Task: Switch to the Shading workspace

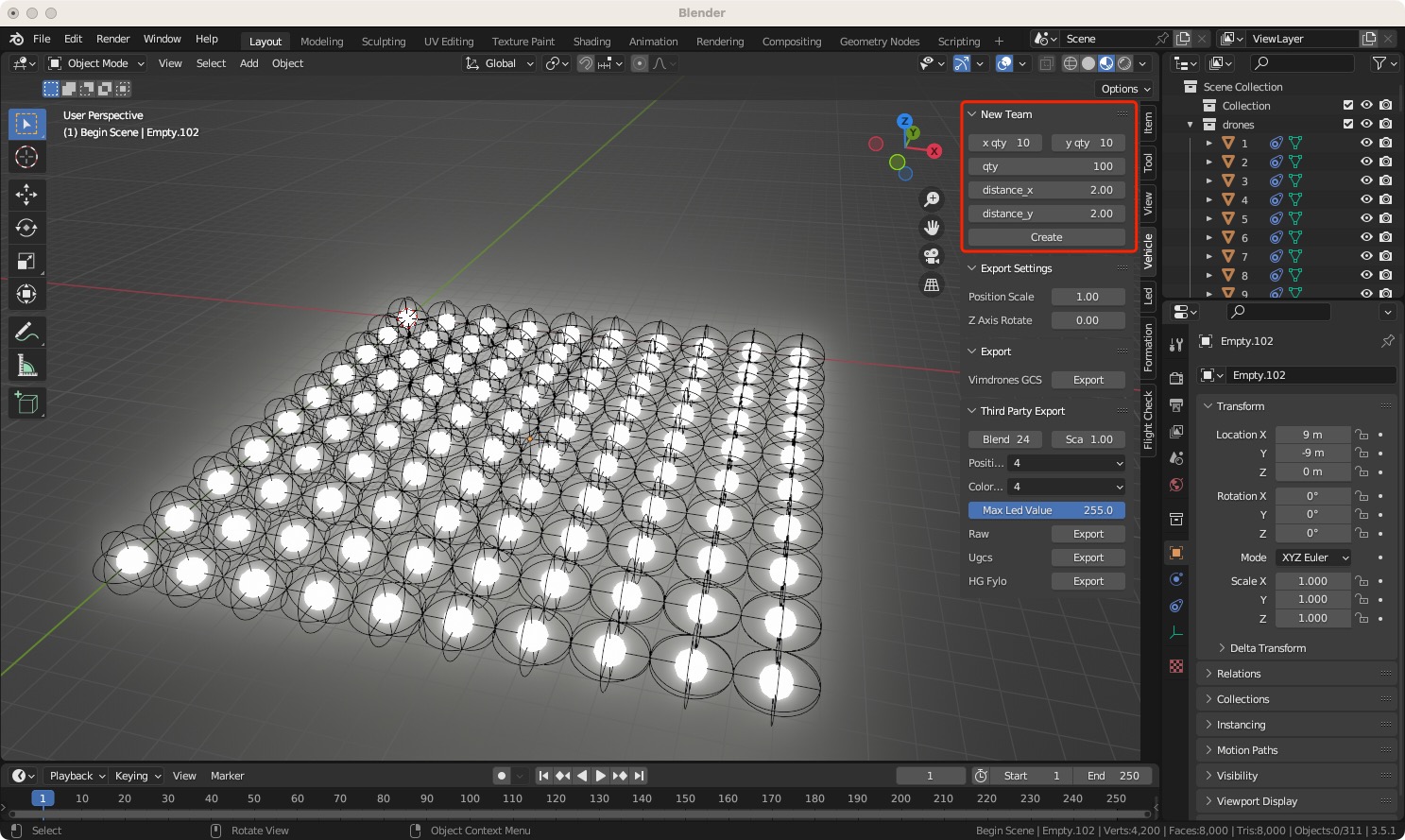Action: tap(591, 42)
